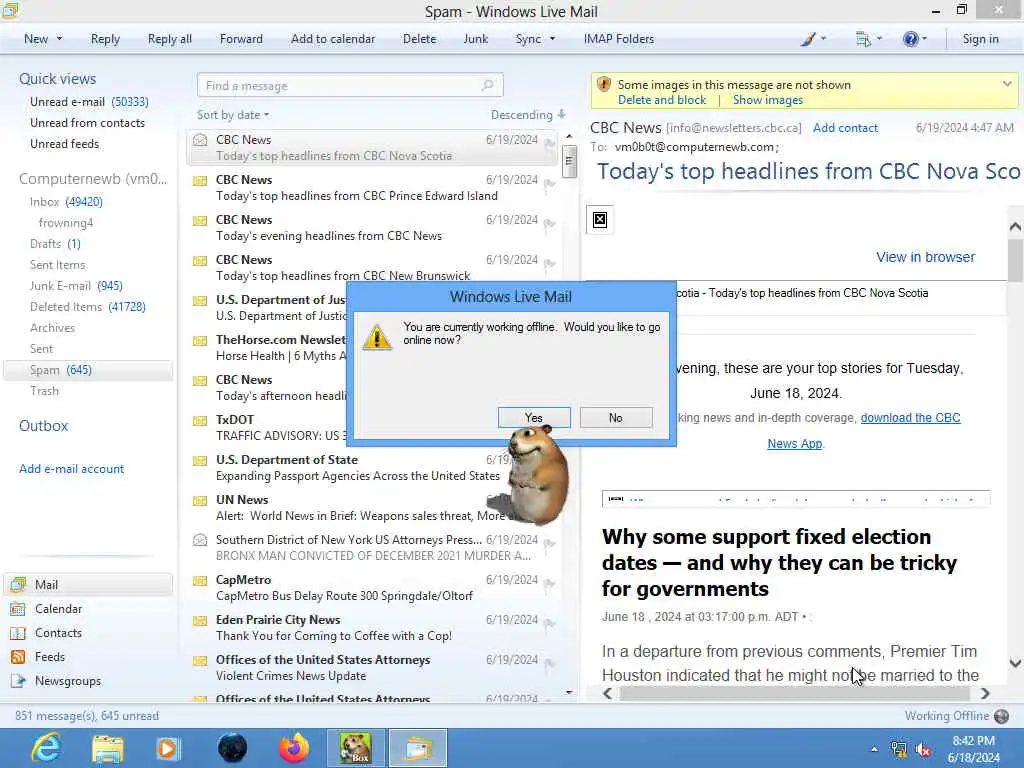
Task: Toggle Descending sort order
Action: coord(528,115)
